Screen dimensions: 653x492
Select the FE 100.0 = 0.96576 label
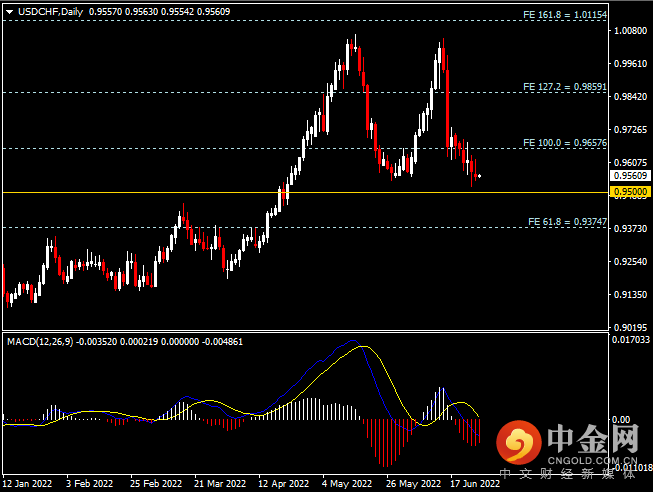(565, 143)
